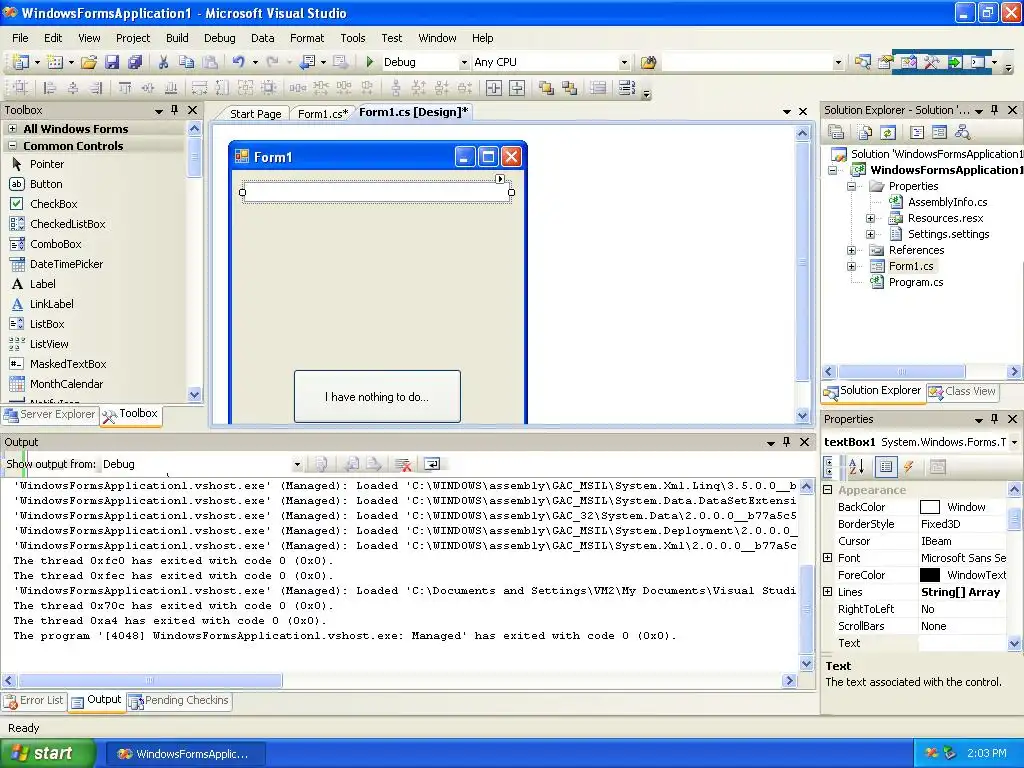The height and width of the screenshot is (768, 1024).
Task: Open the Toolbox hammer-wrench toolbar icon
Action: tap(931, 62)
